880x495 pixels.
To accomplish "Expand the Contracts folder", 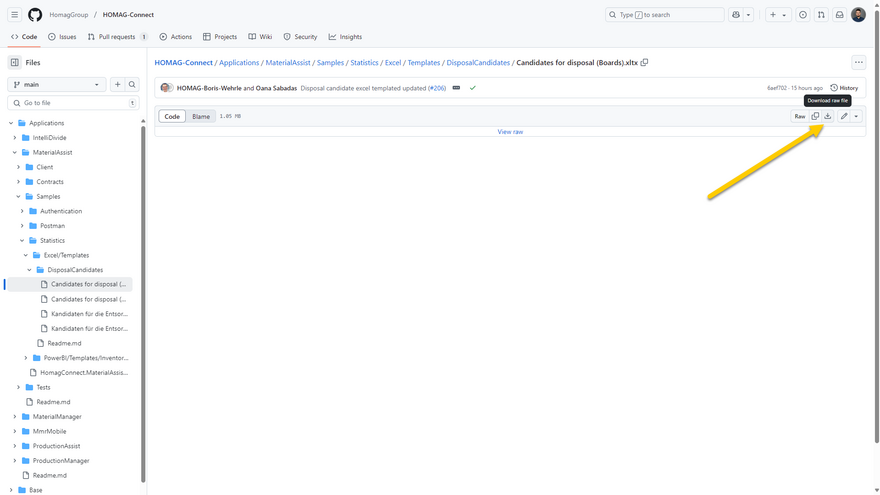I will tap(18, 181).
